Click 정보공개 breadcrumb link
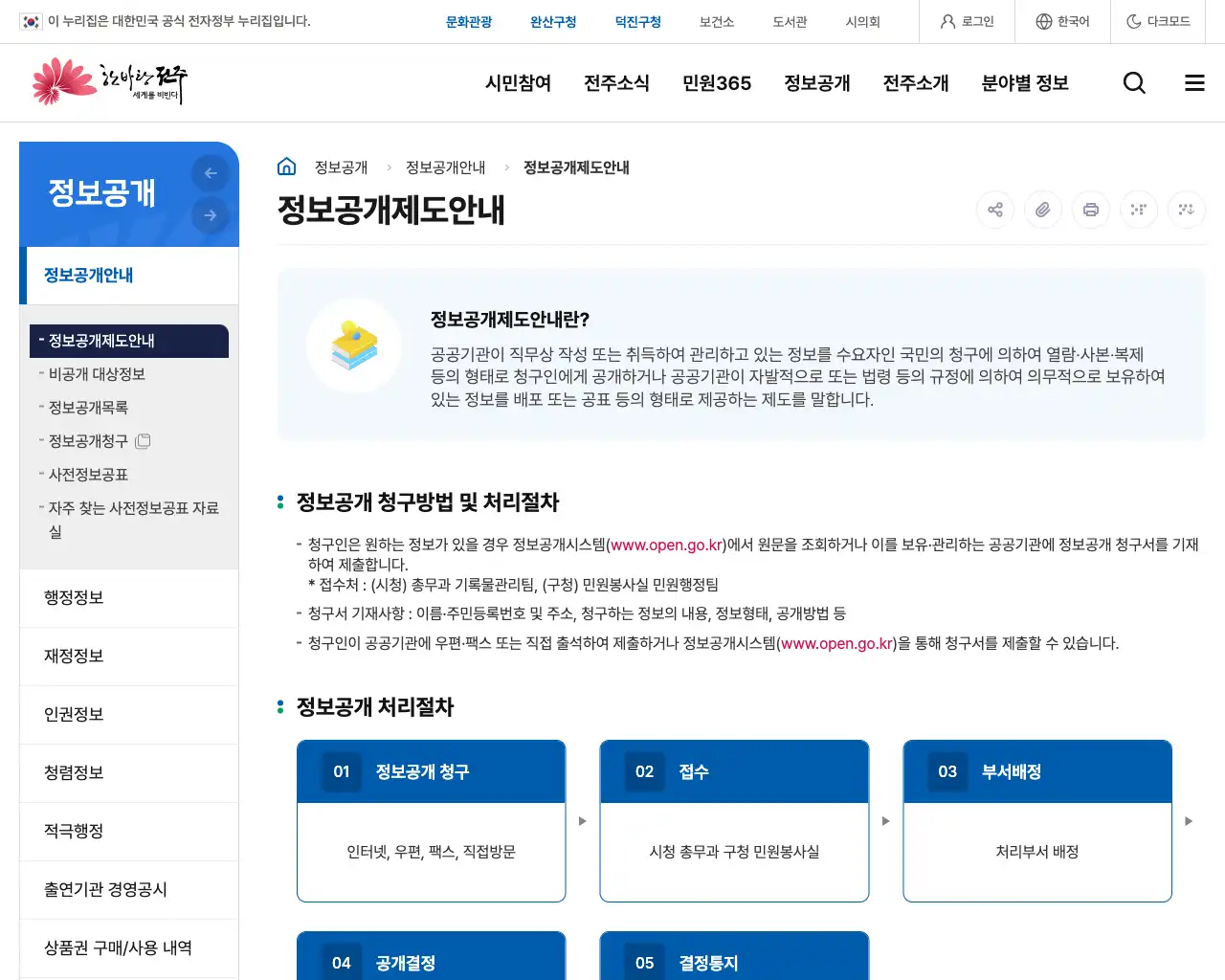This screenshot has height=980, width=1225. [x=341, y=167]
